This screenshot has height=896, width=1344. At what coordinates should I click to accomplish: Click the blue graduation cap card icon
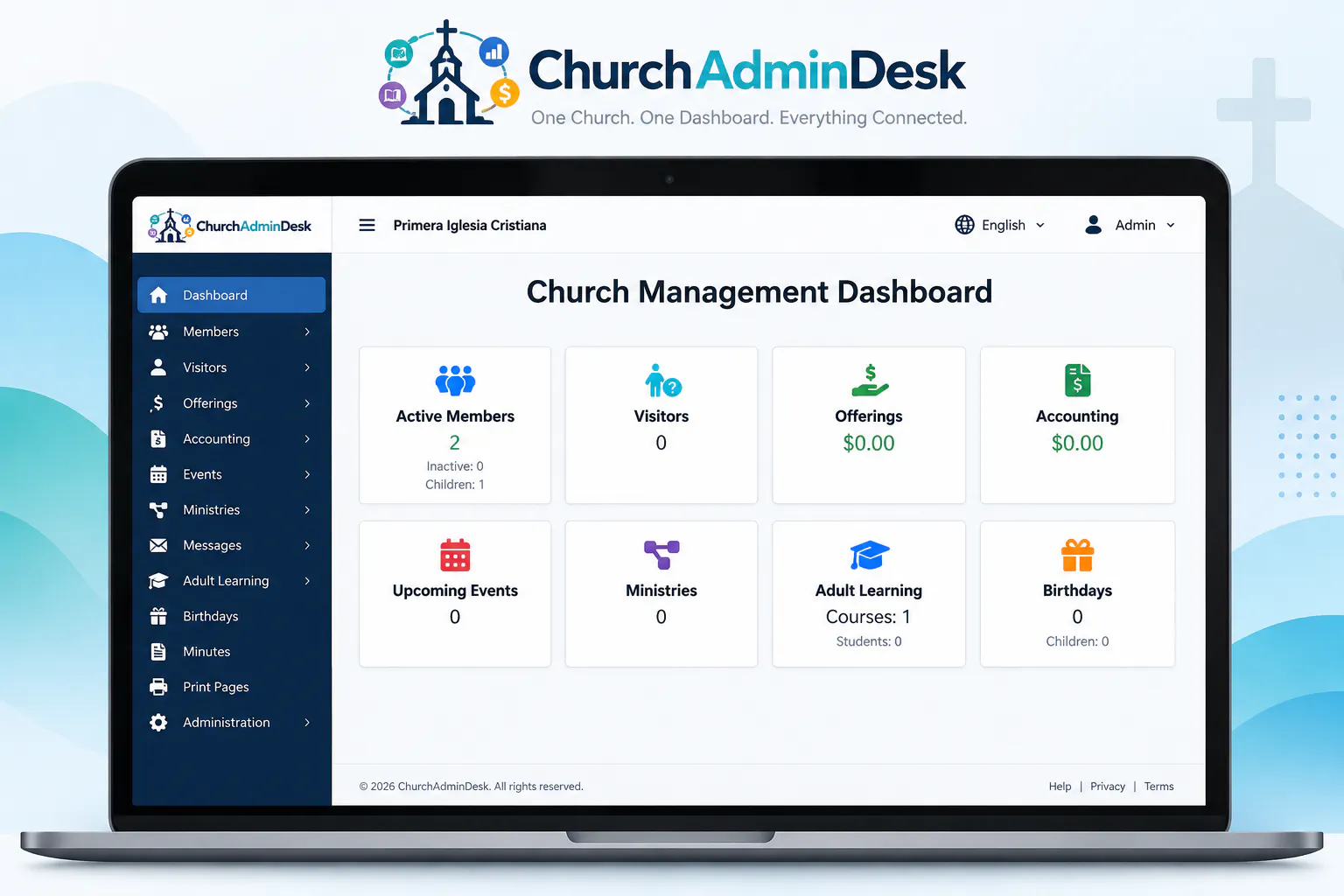tap(869, 555)
